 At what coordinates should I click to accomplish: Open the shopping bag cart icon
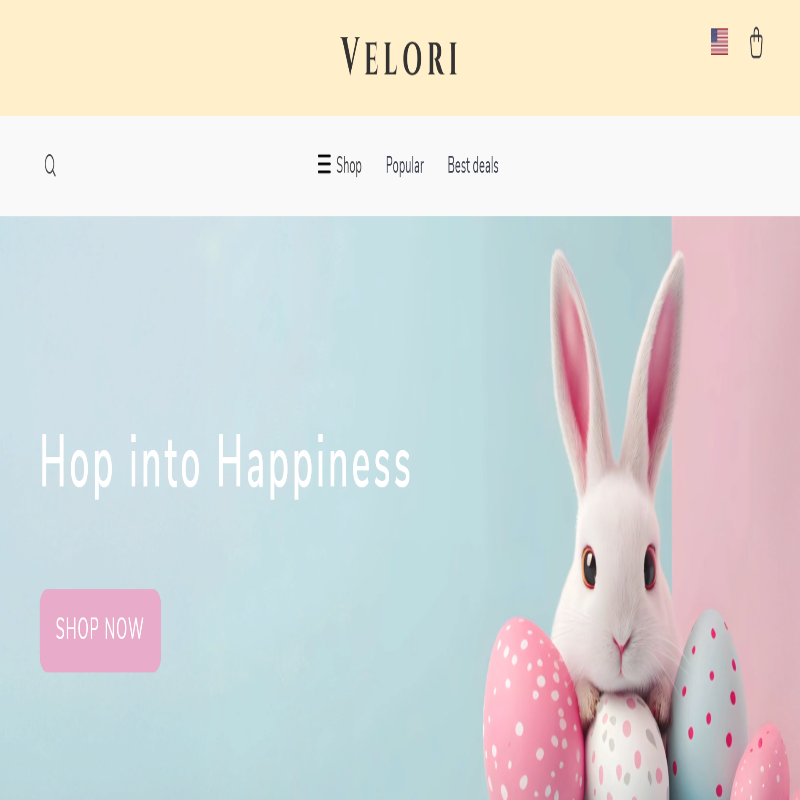click(756, 43)
